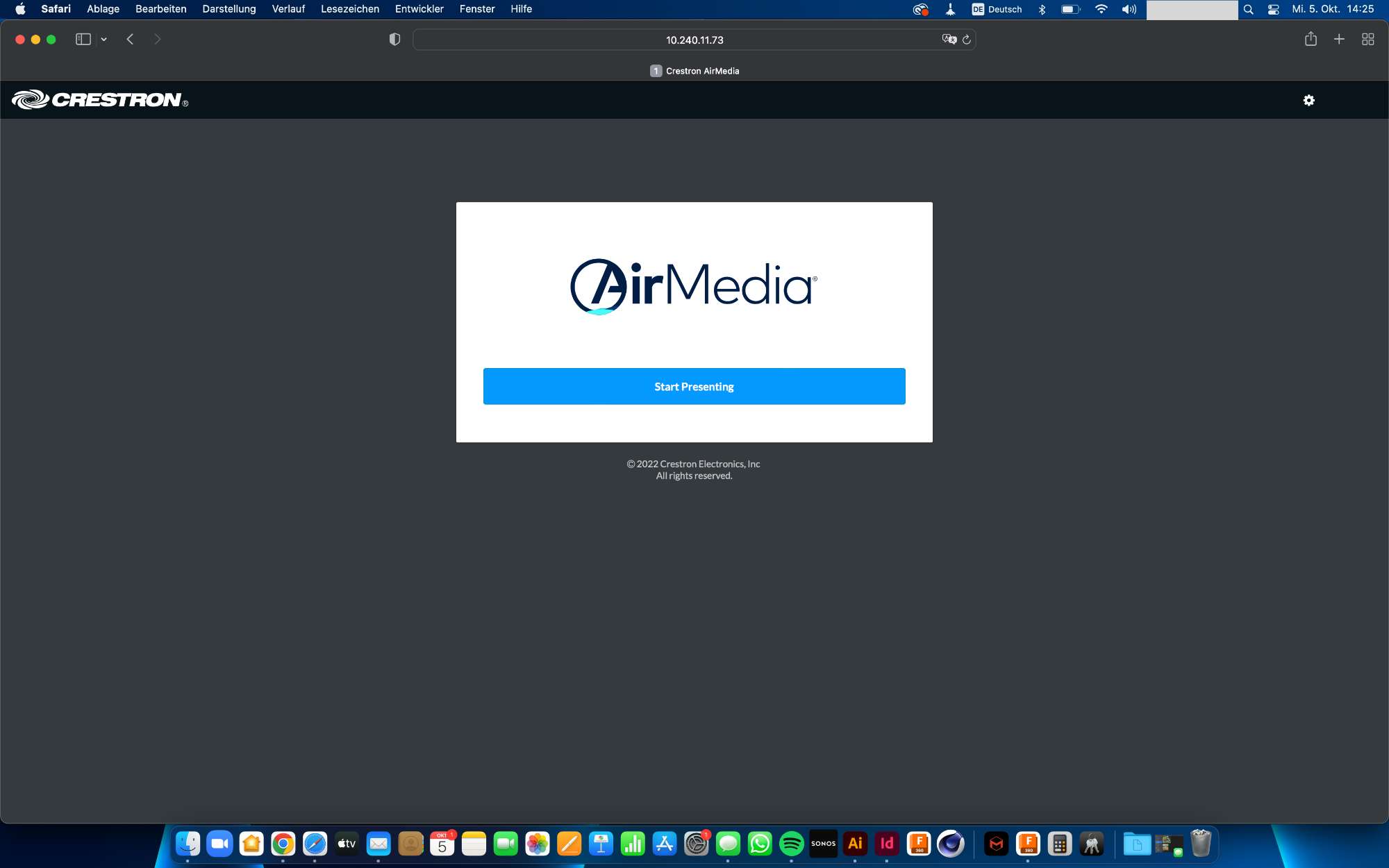
Task: Select the Crestron AirMedia tab
Action: [x=694, y=71]
